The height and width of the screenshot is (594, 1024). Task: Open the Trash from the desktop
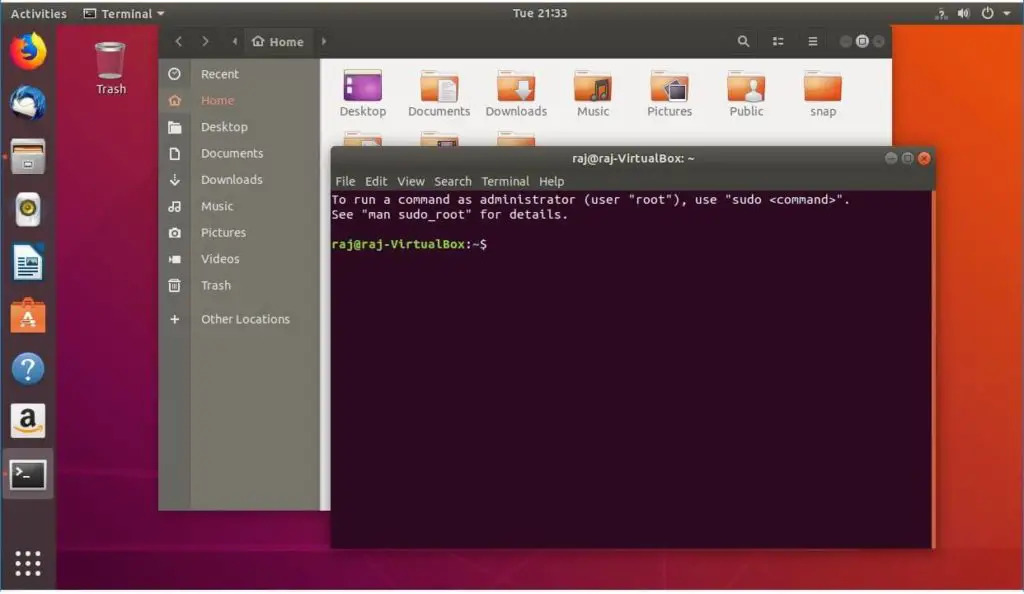tap(110, 58)
